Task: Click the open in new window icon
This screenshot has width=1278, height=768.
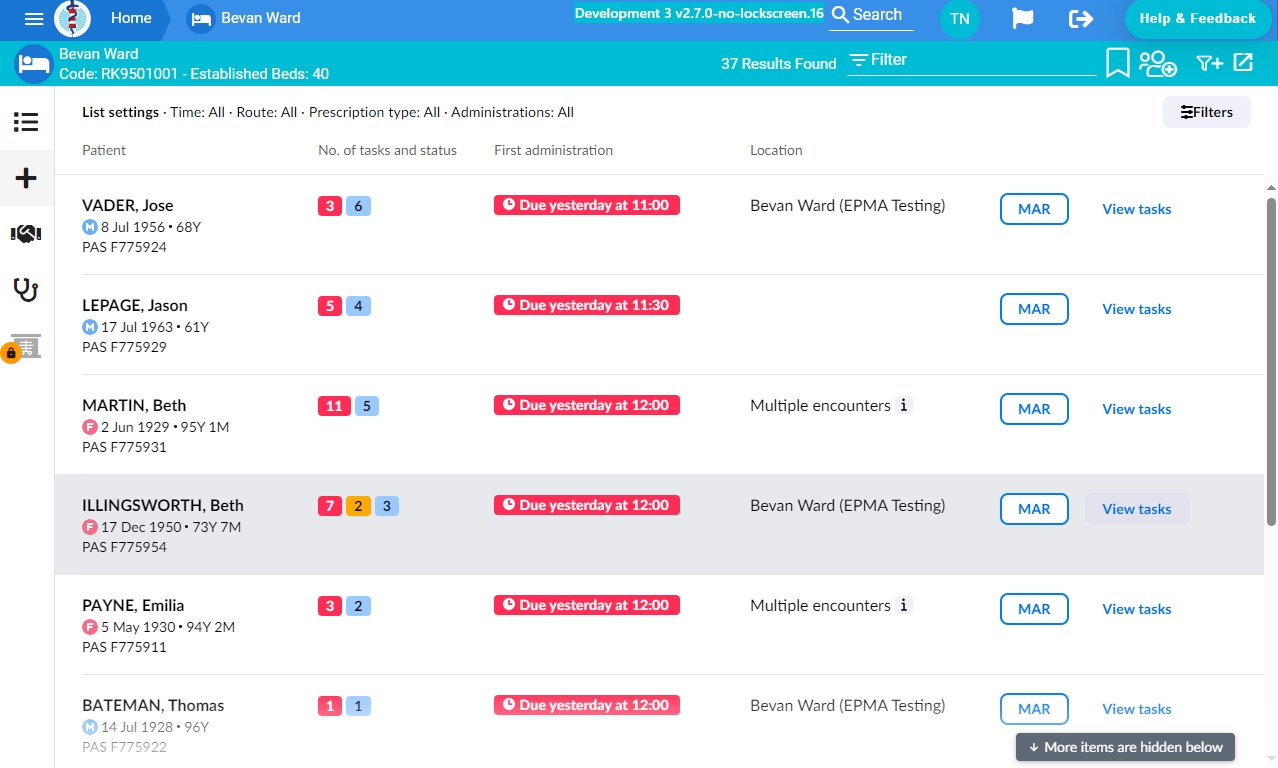Action: tap(1243, 62)
